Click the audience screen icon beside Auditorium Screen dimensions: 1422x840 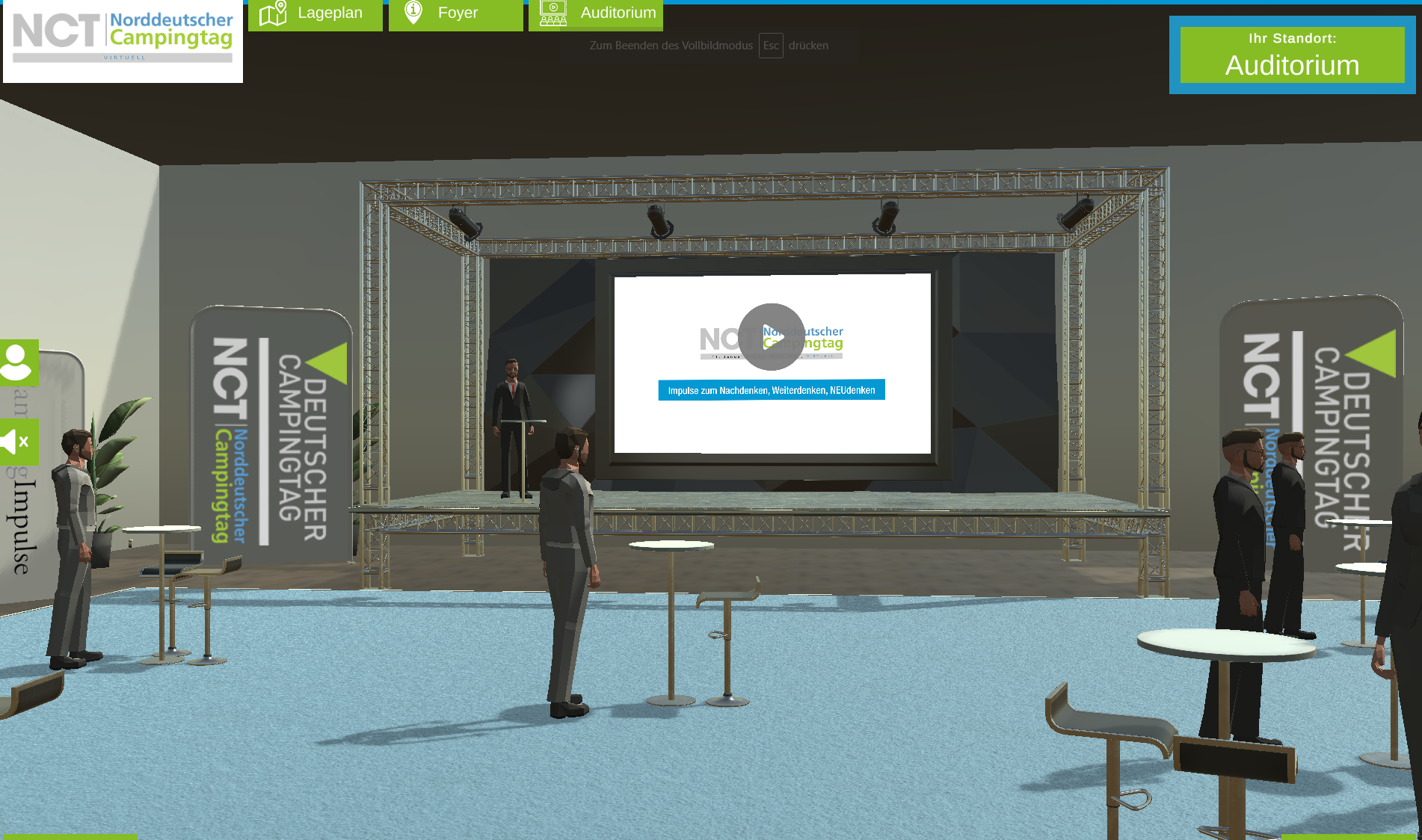[x=553, y=13]
